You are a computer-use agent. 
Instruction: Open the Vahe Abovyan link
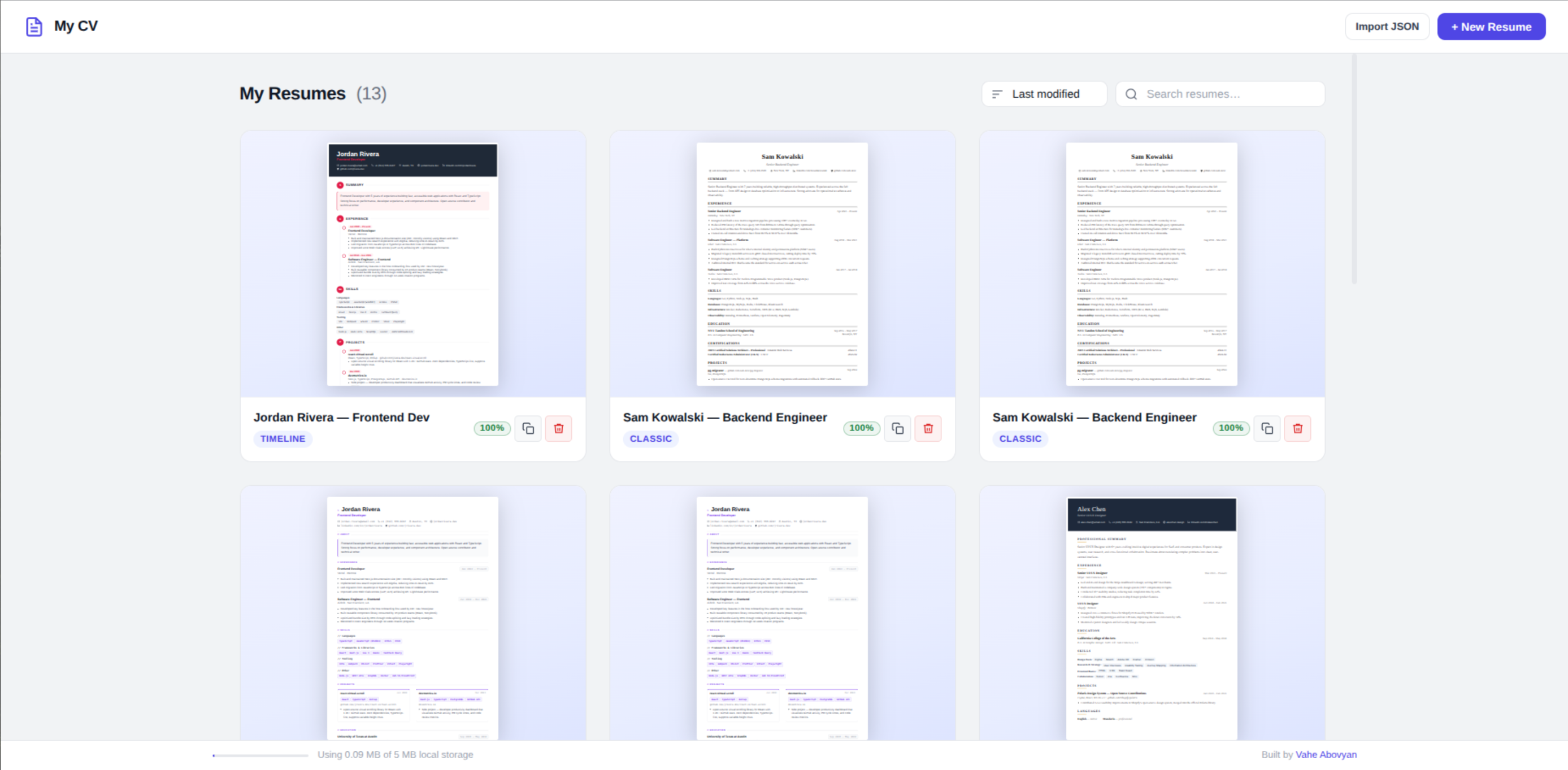click(1327, 754)
